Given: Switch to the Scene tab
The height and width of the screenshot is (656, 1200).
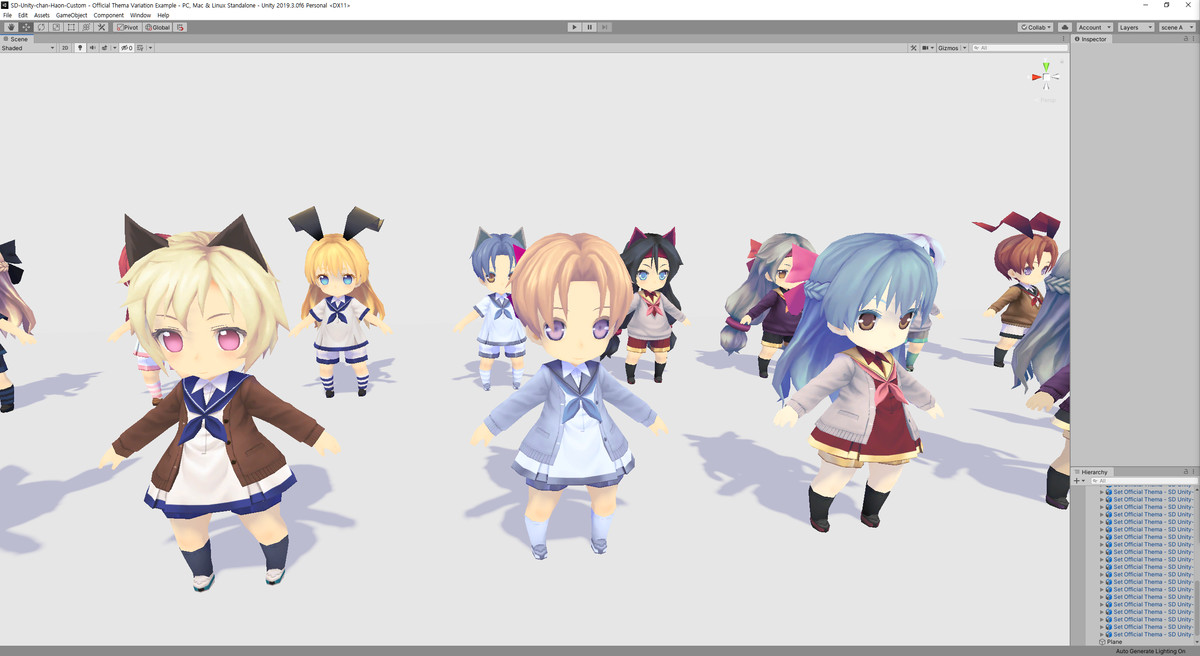Looking at the screenshot, I should pos(17,39).
